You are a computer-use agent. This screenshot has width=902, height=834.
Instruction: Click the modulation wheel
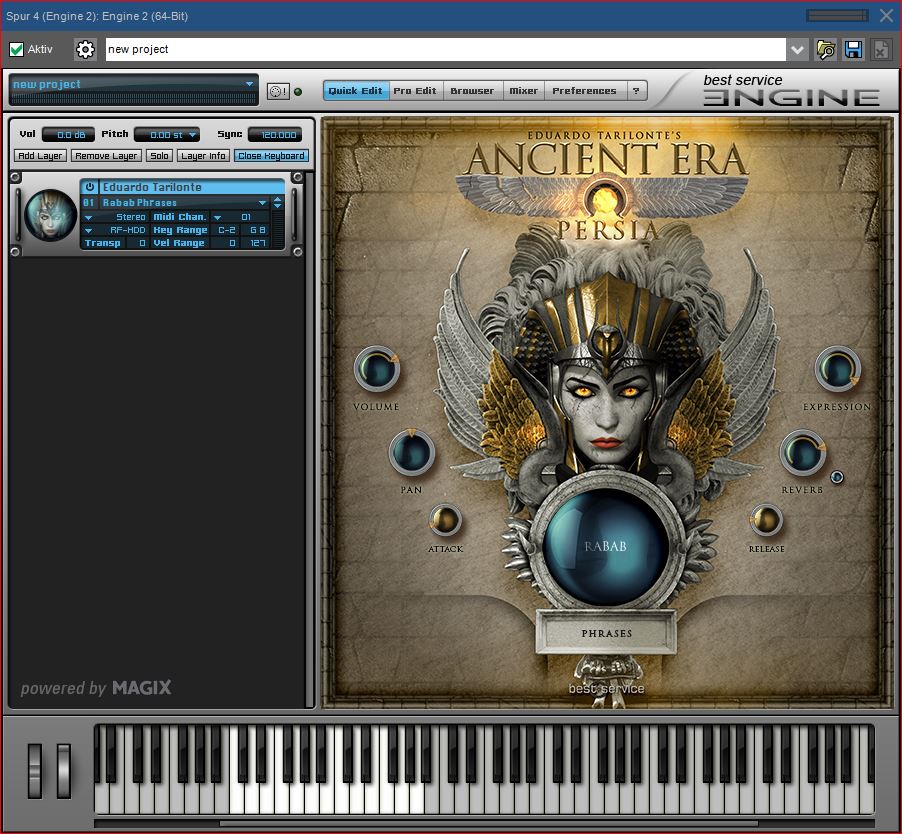coord(64,771)
